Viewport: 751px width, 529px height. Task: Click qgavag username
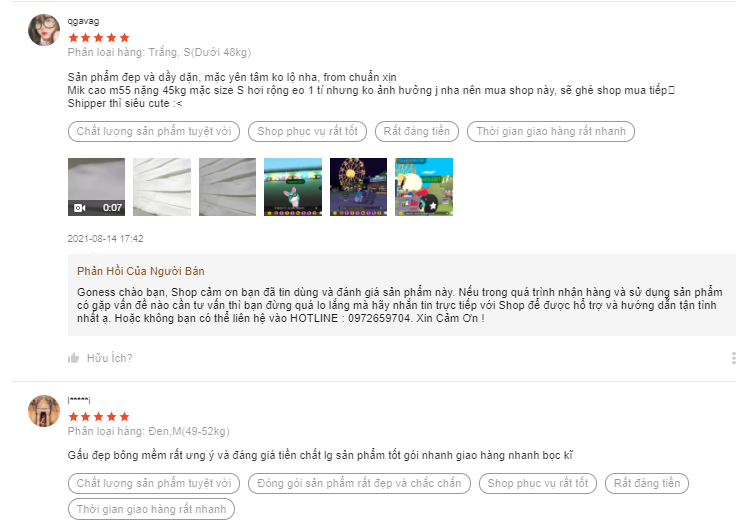coord(83,21)
